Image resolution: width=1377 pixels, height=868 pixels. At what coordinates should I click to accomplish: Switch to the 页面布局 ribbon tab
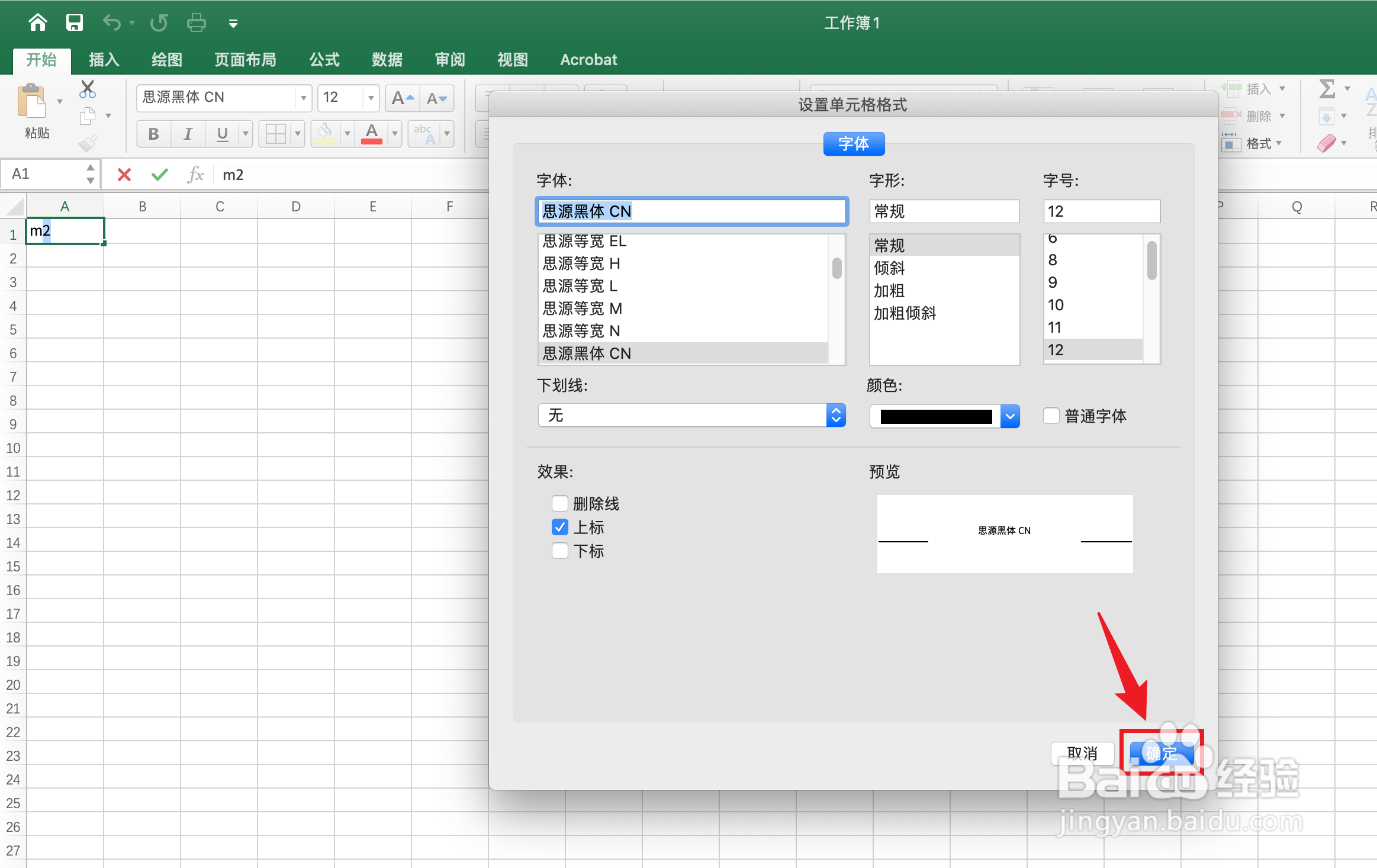245,60
